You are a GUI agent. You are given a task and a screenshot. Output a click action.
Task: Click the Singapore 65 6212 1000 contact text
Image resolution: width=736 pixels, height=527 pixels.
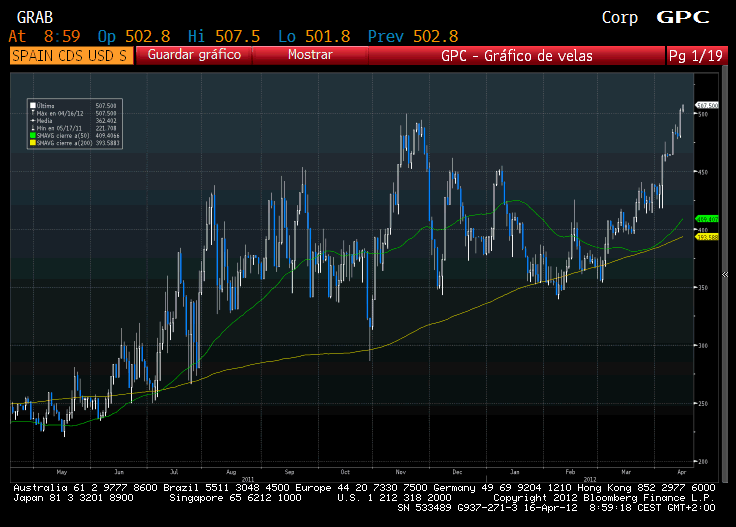pos(235,498)
